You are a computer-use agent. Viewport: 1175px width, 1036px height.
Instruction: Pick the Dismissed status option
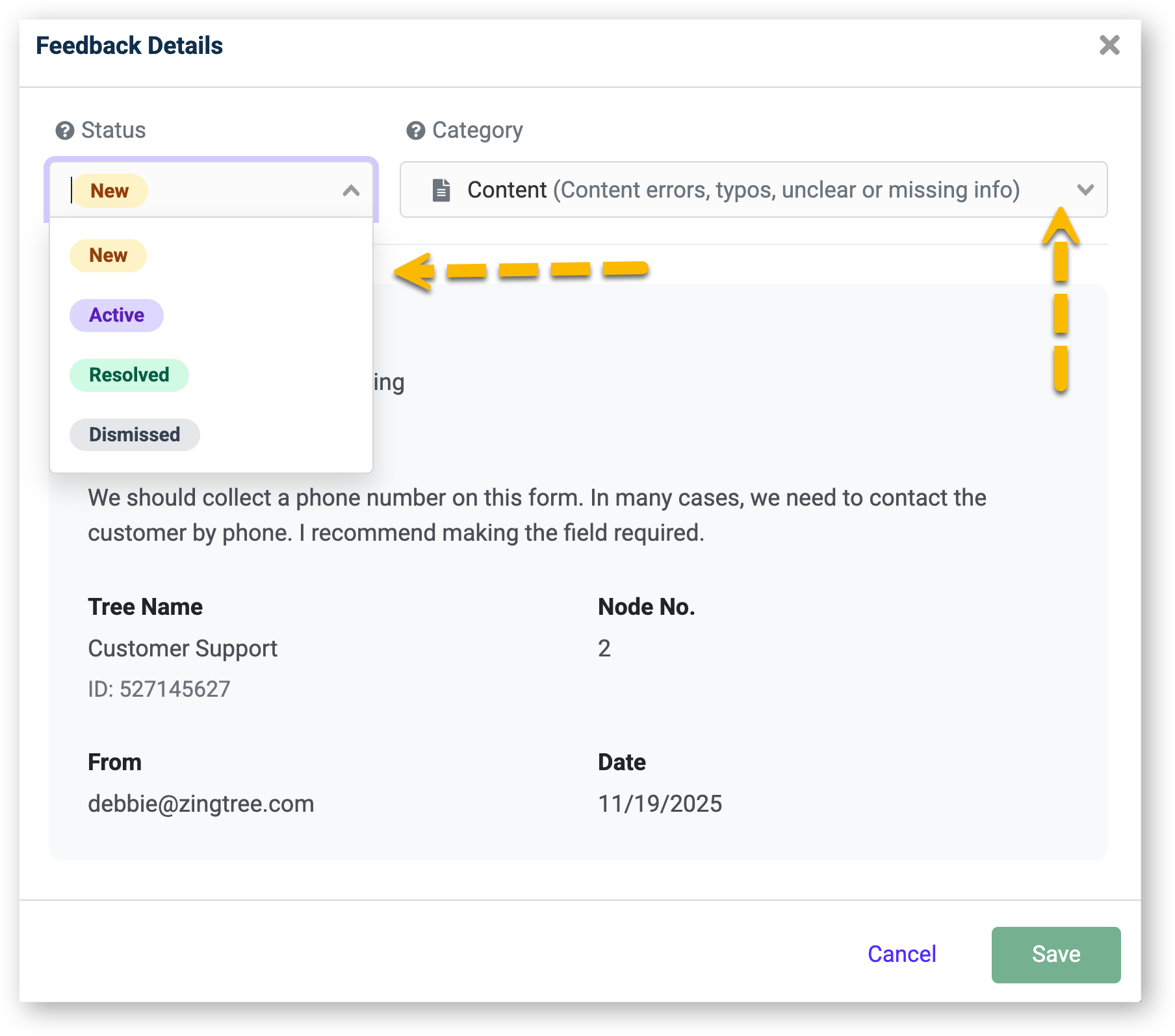(135, 435)
